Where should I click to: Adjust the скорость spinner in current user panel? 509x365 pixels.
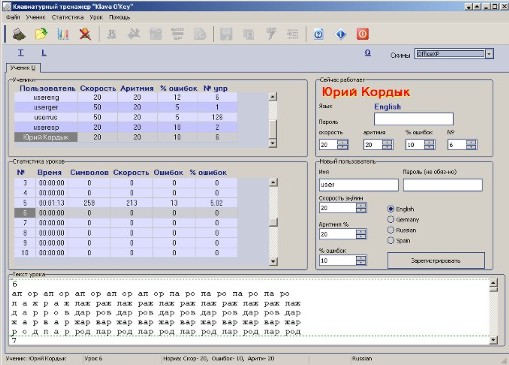343,145
